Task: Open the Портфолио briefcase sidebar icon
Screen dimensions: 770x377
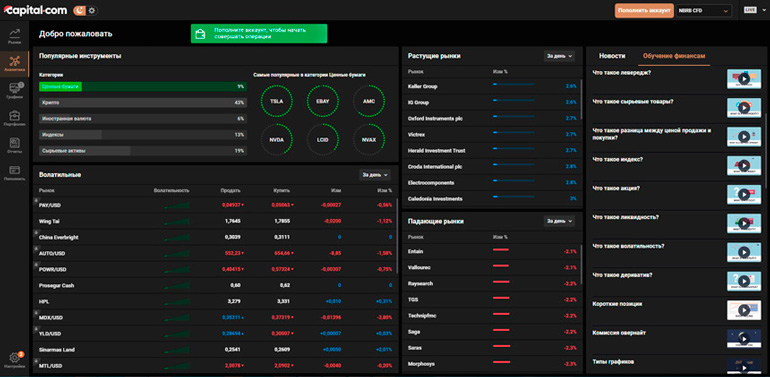Action: point(14,118)
